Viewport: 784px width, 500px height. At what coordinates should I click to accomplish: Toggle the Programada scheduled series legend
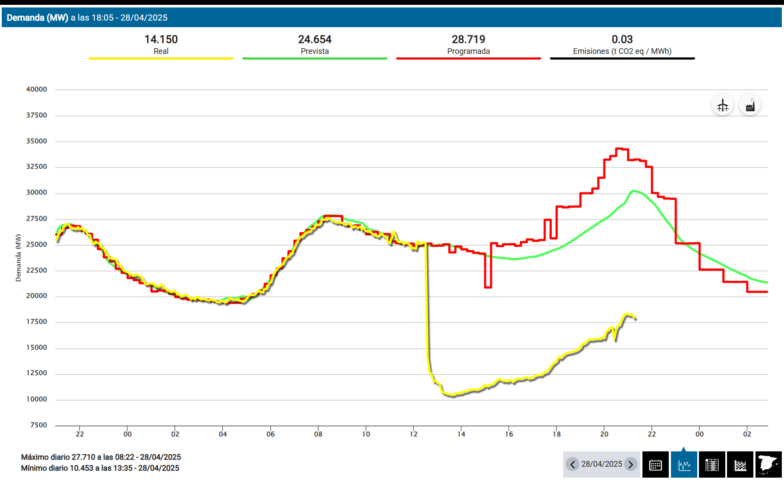[x=468, y=50]
